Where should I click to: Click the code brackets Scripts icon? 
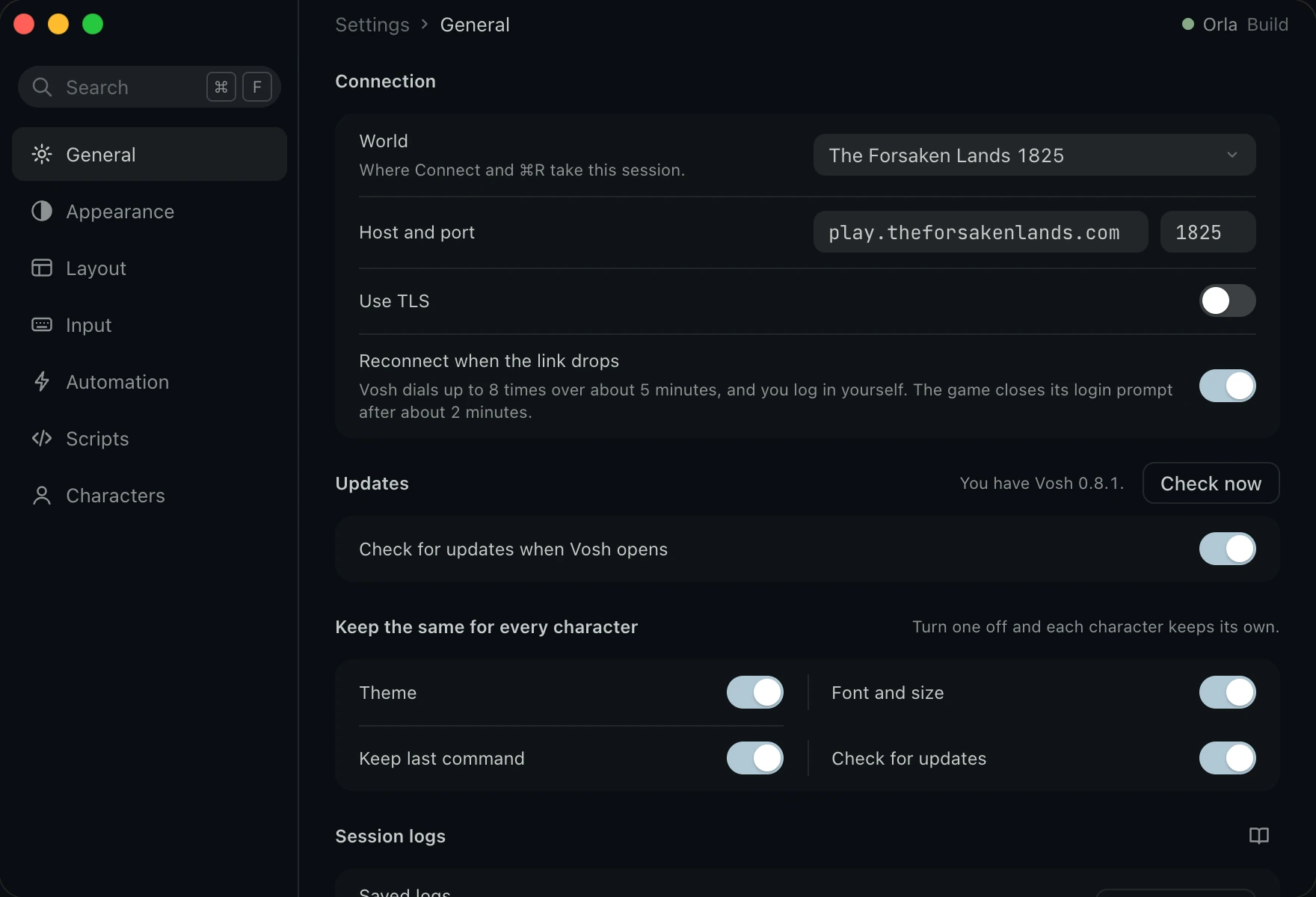click(42, 439)
